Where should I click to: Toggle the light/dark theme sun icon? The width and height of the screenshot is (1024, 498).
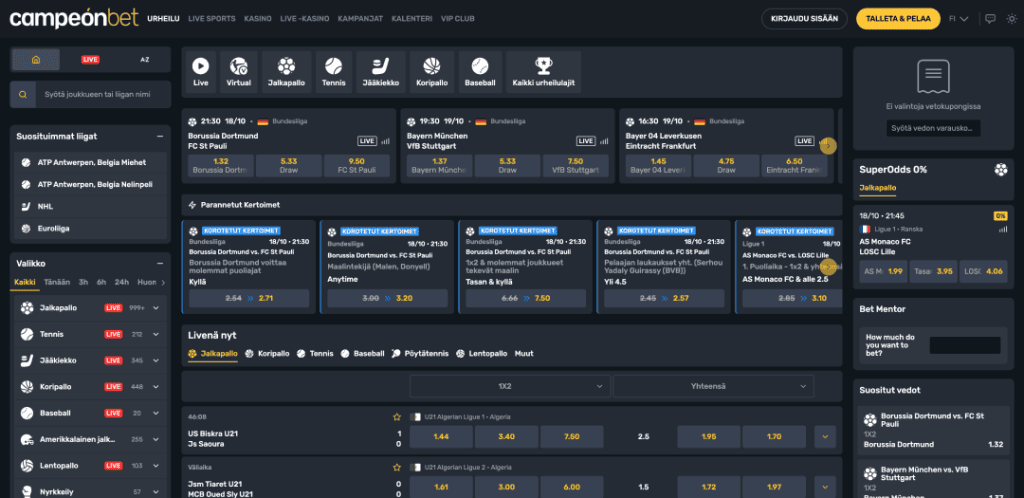1012,19
